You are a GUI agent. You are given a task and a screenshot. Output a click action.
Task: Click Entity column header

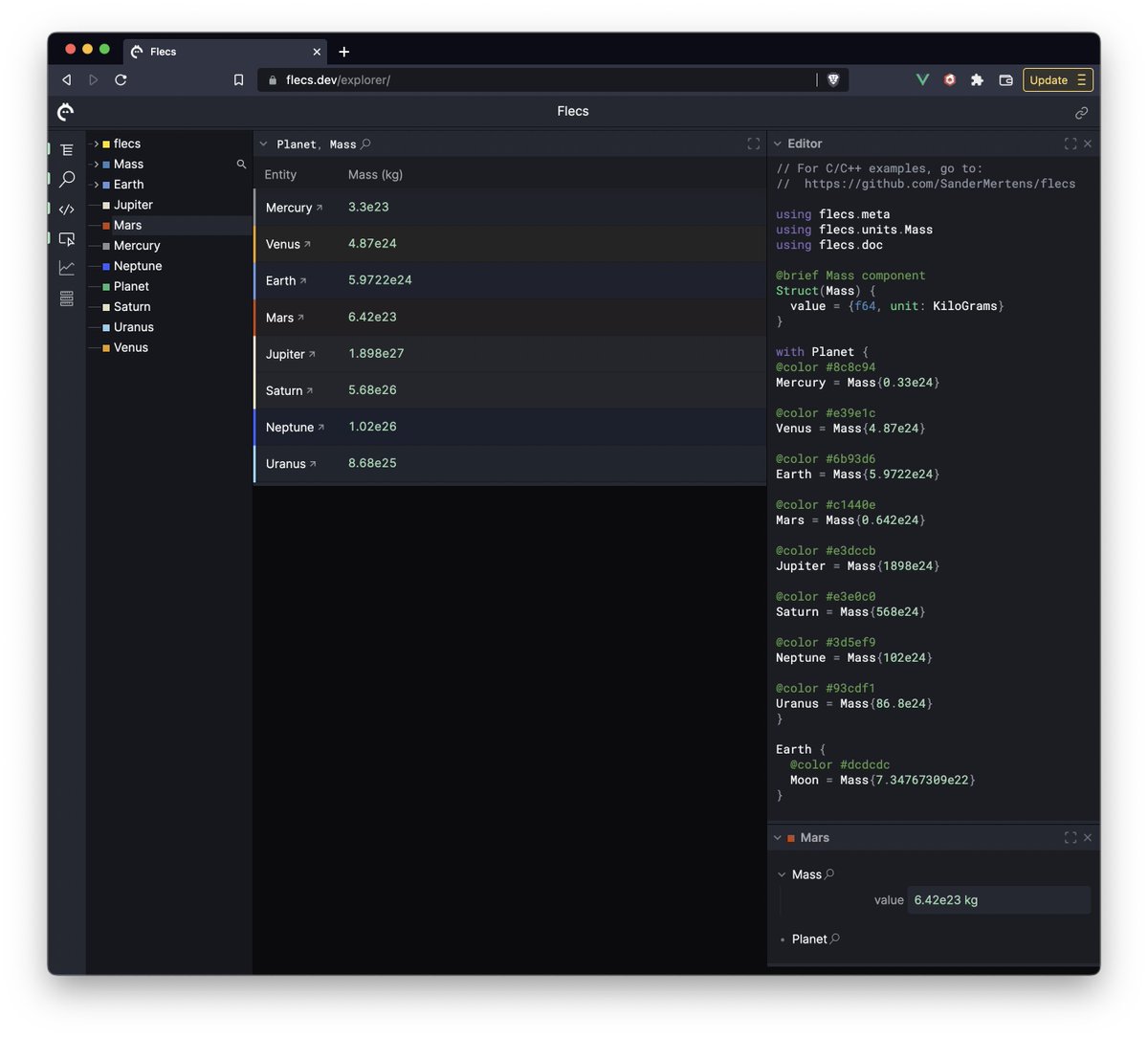(x=280, y=174)
